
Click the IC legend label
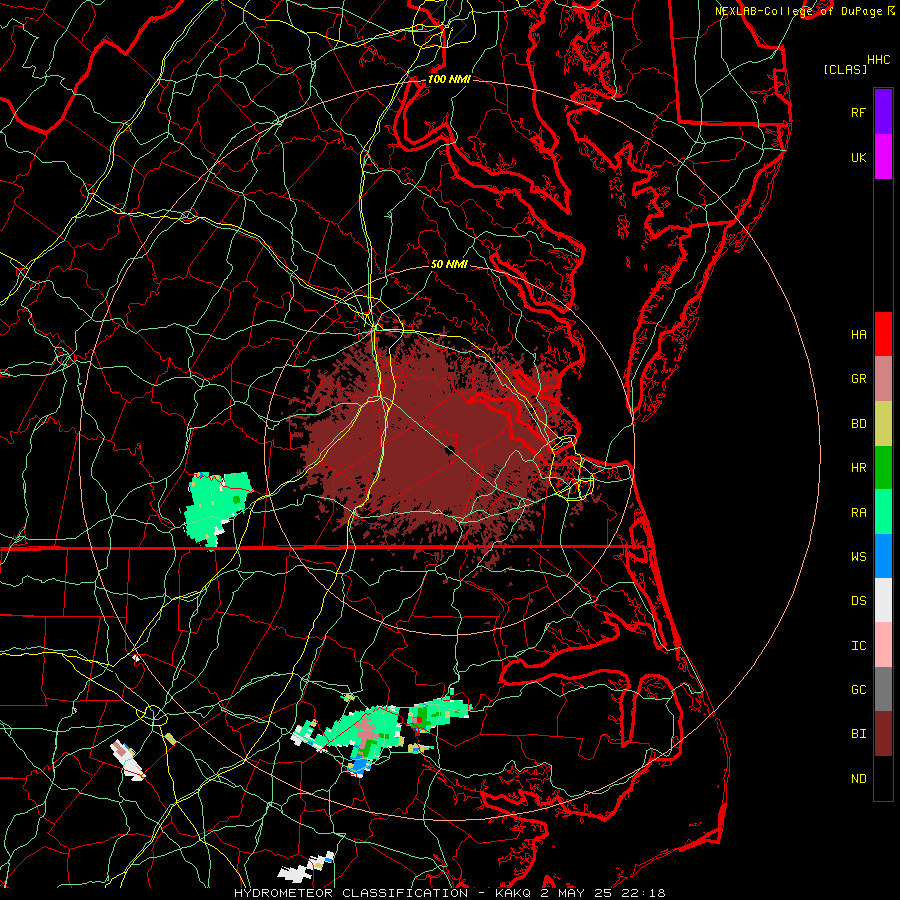[858, 645]
